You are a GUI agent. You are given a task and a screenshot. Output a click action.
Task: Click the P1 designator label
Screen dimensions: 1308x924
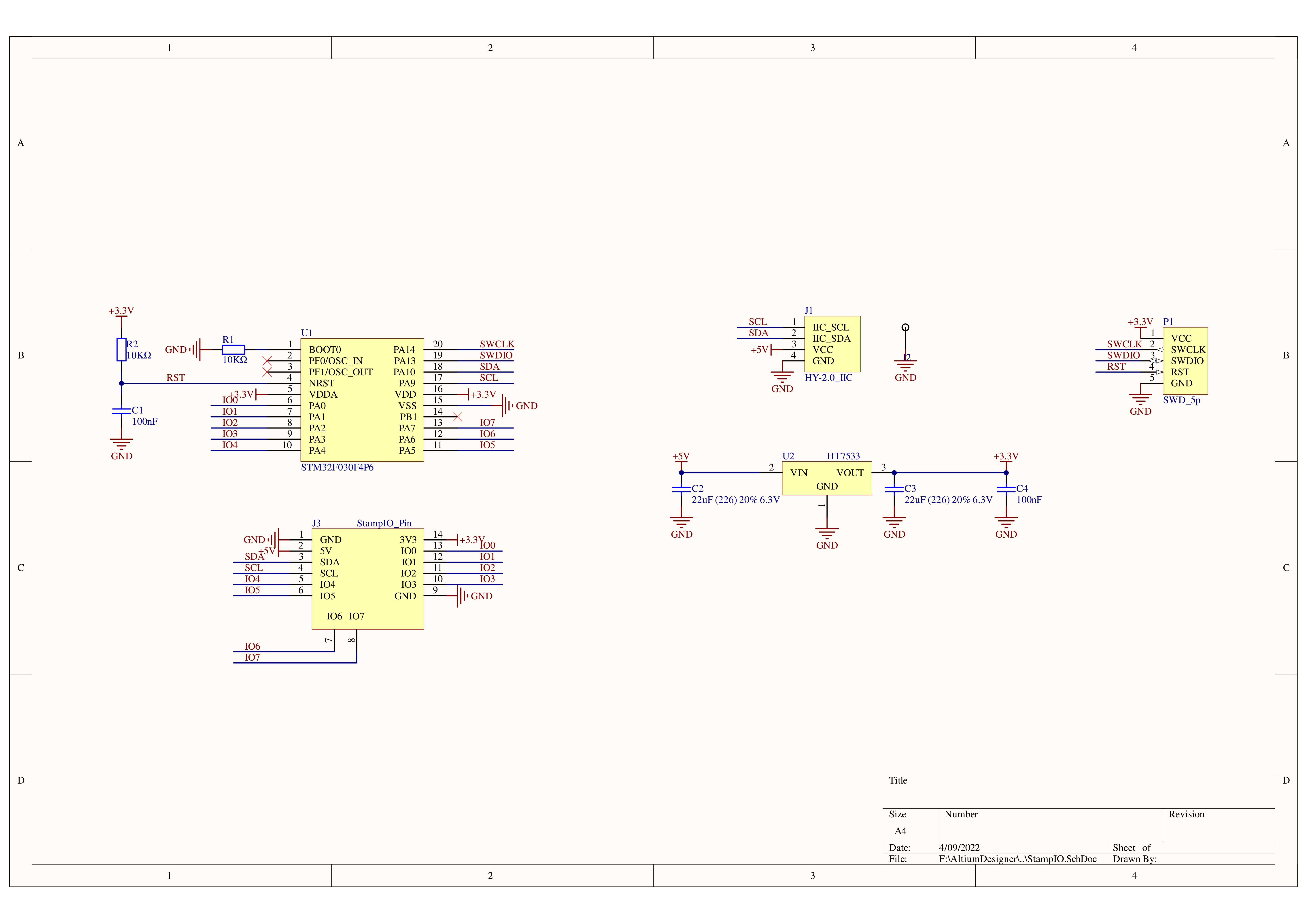click(x=1168, y=322)
